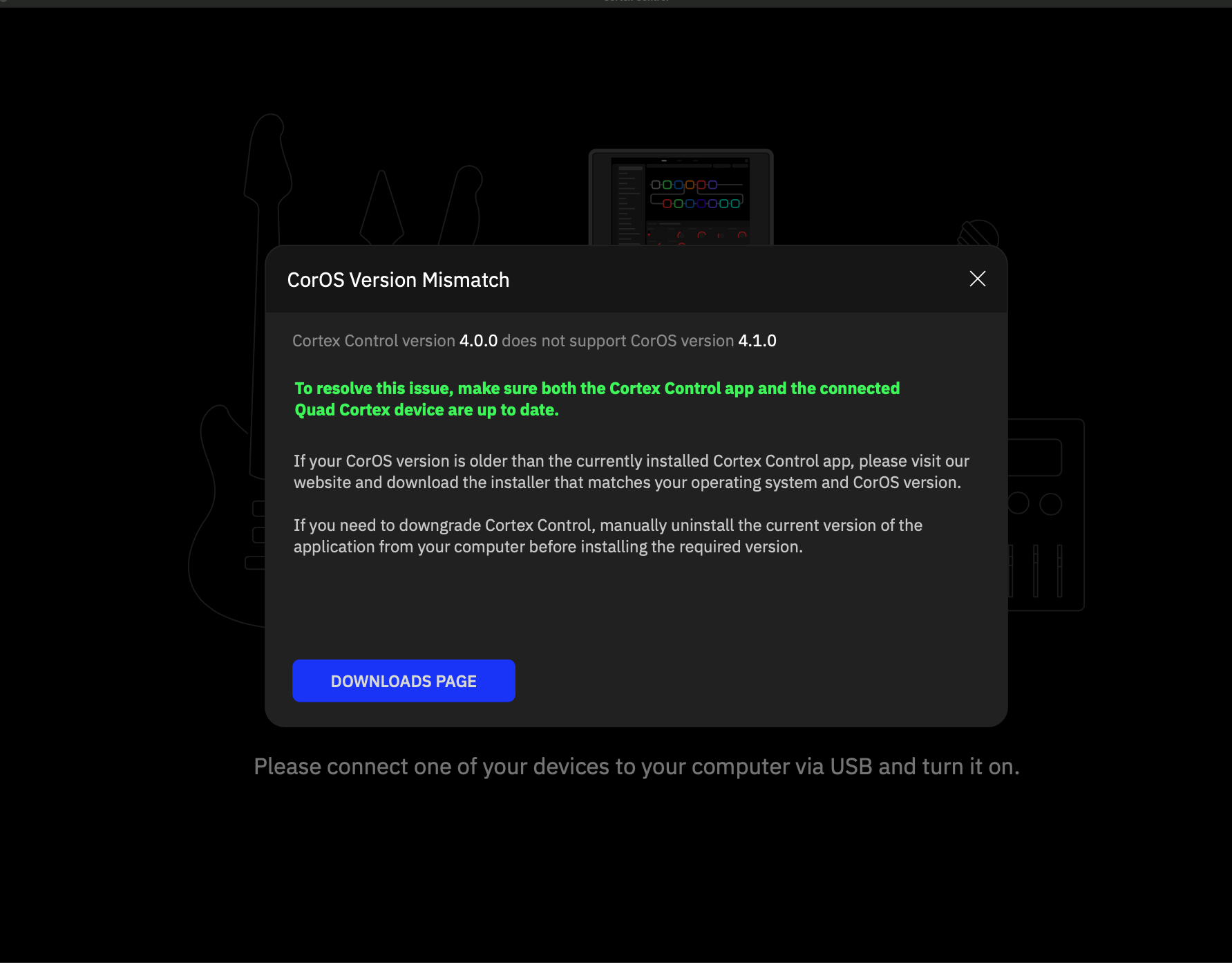1232x963 pixels.
Task: Click the paragraph about older CorOS version
Action: pos(632,471)
